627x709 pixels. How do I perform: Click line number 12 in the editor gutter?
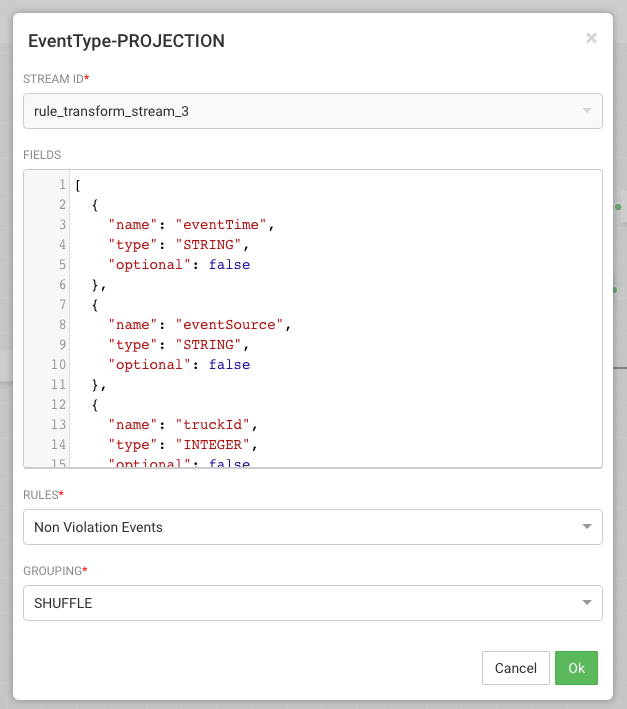[59, 405]
